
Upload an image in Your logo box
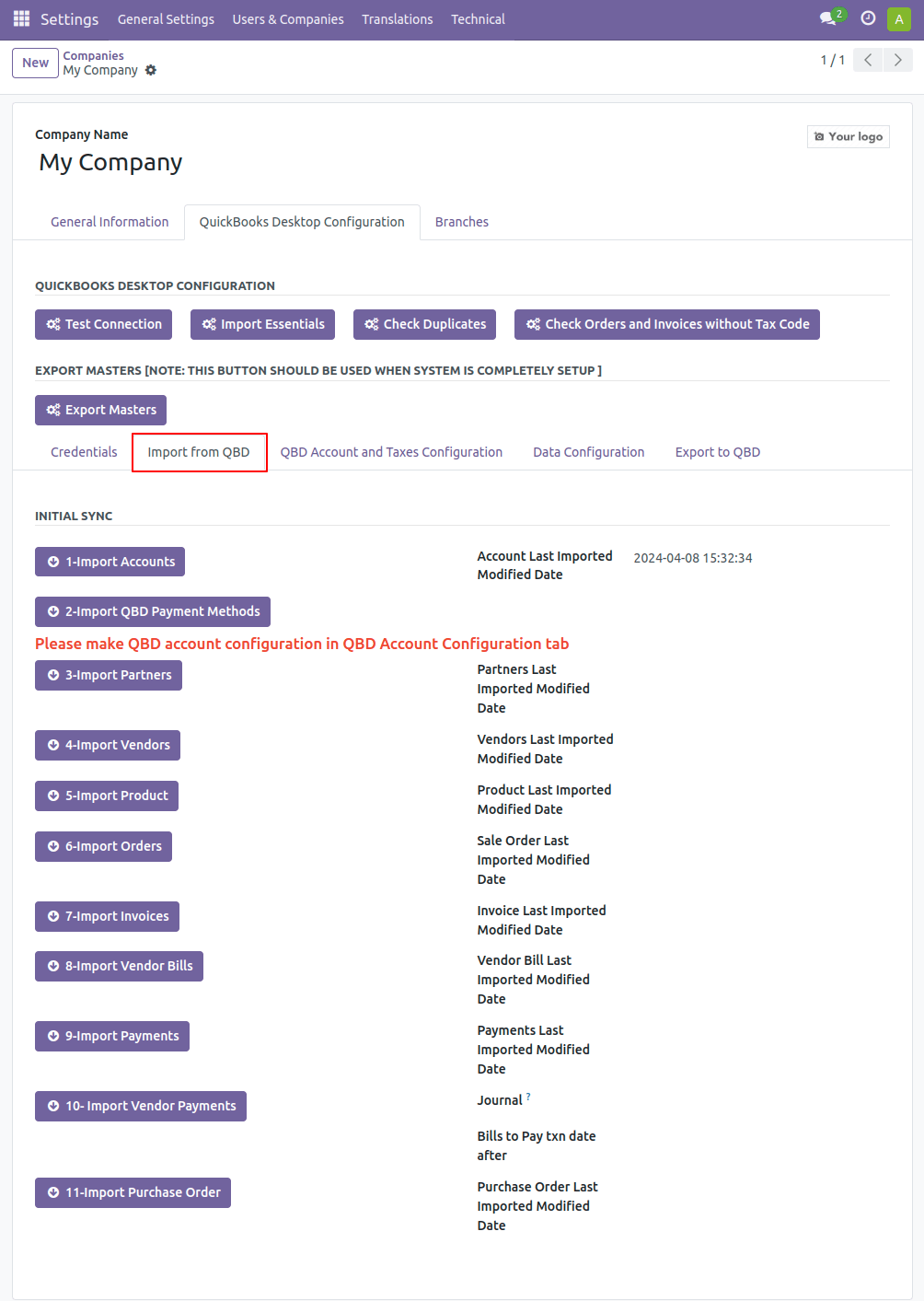point(849,136)
